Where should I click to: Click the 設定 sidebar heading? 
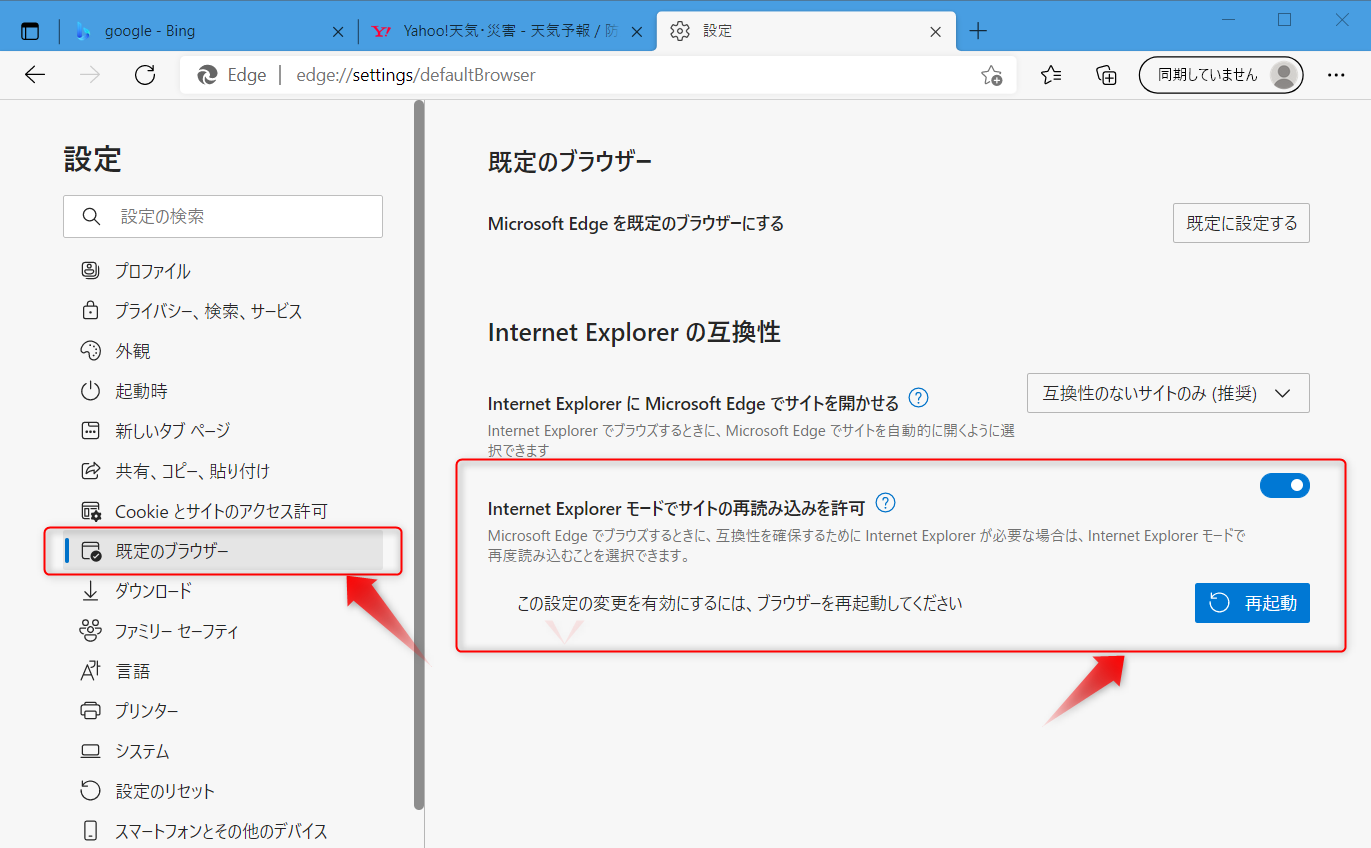[93, 159]
